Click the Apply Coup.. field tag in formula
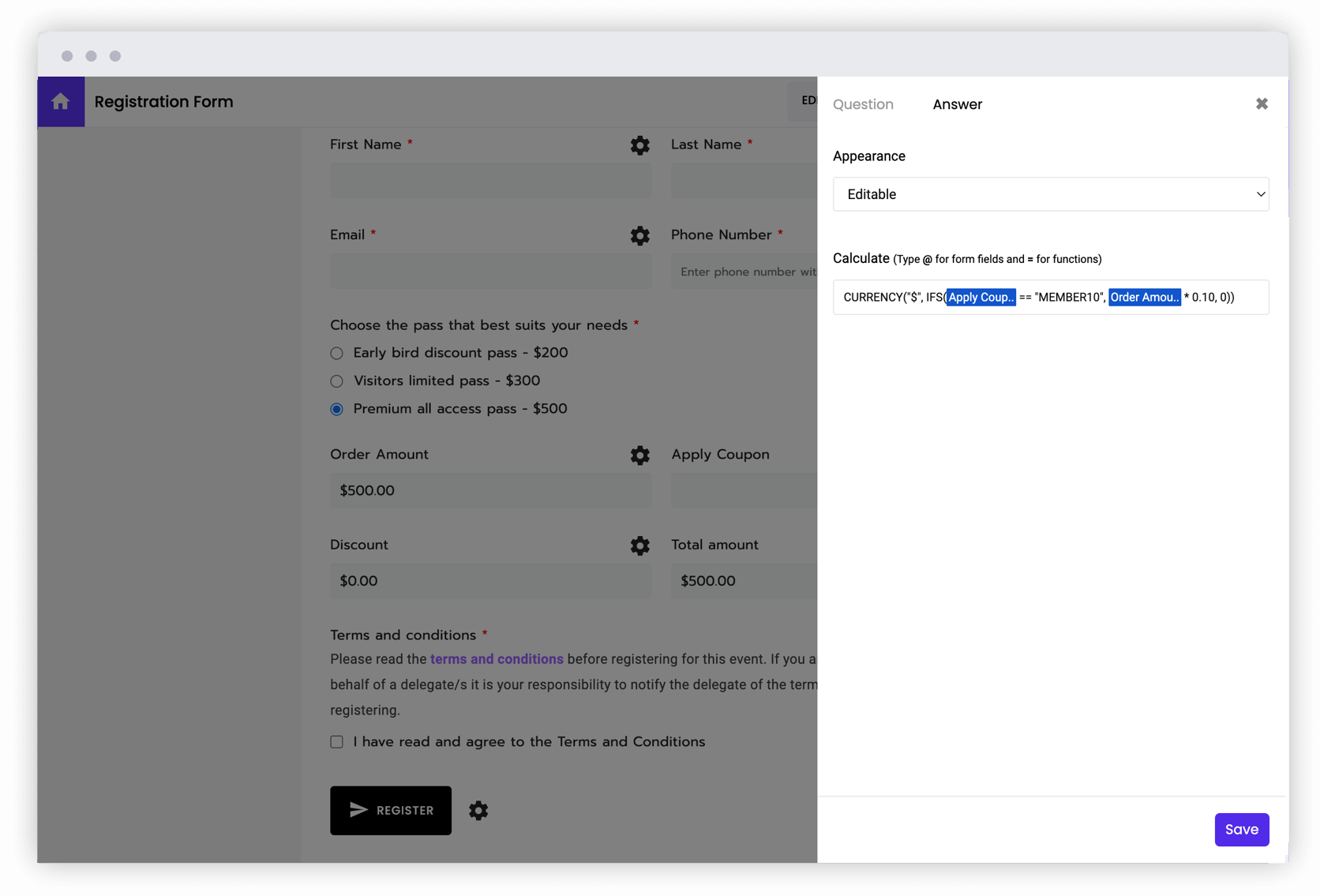The height and width of the screenshot is (896, 1320). (x=981, y=298)
